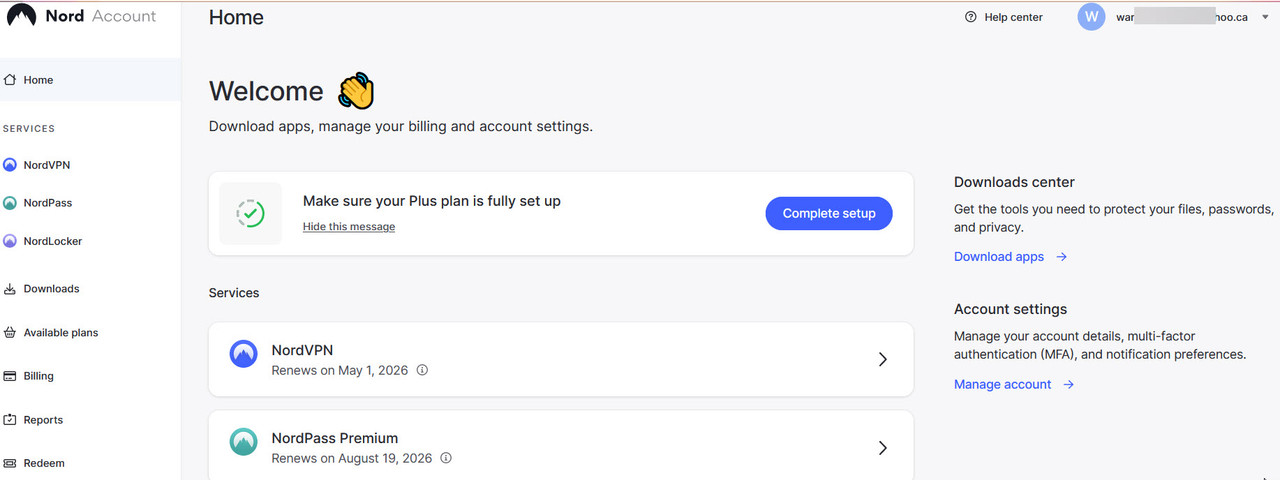Expand the NordPass Premium row chevron

(882, 447)
